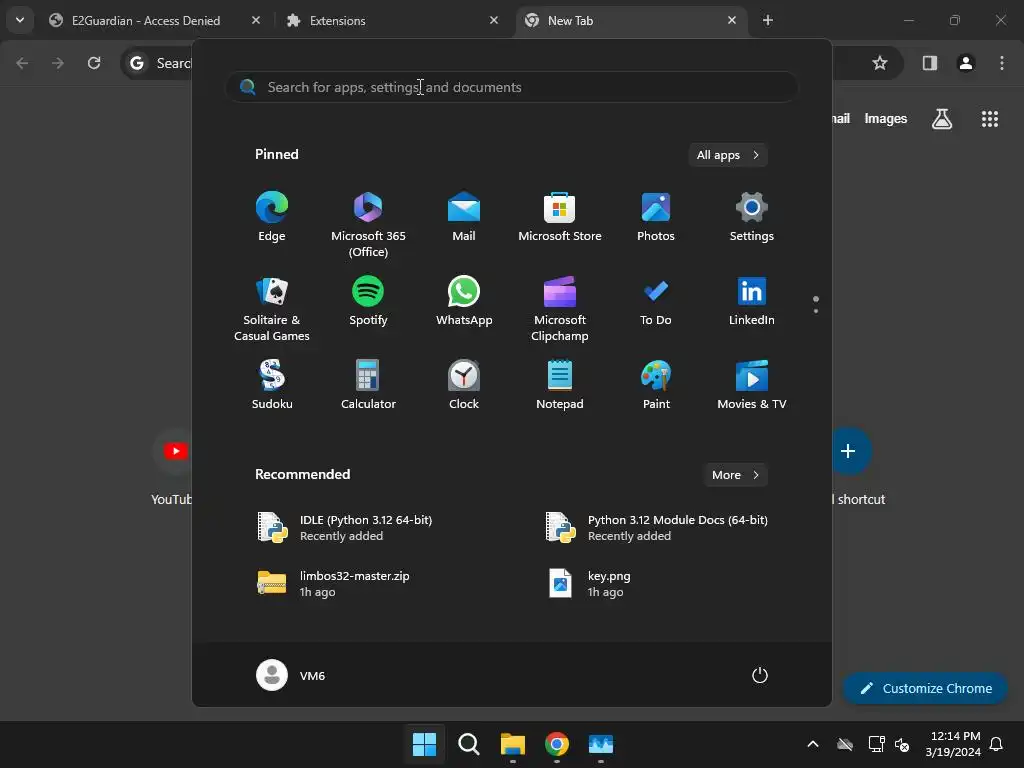Open LinkedIn app
Screen dimensions: 1024x768
[752, 301]
